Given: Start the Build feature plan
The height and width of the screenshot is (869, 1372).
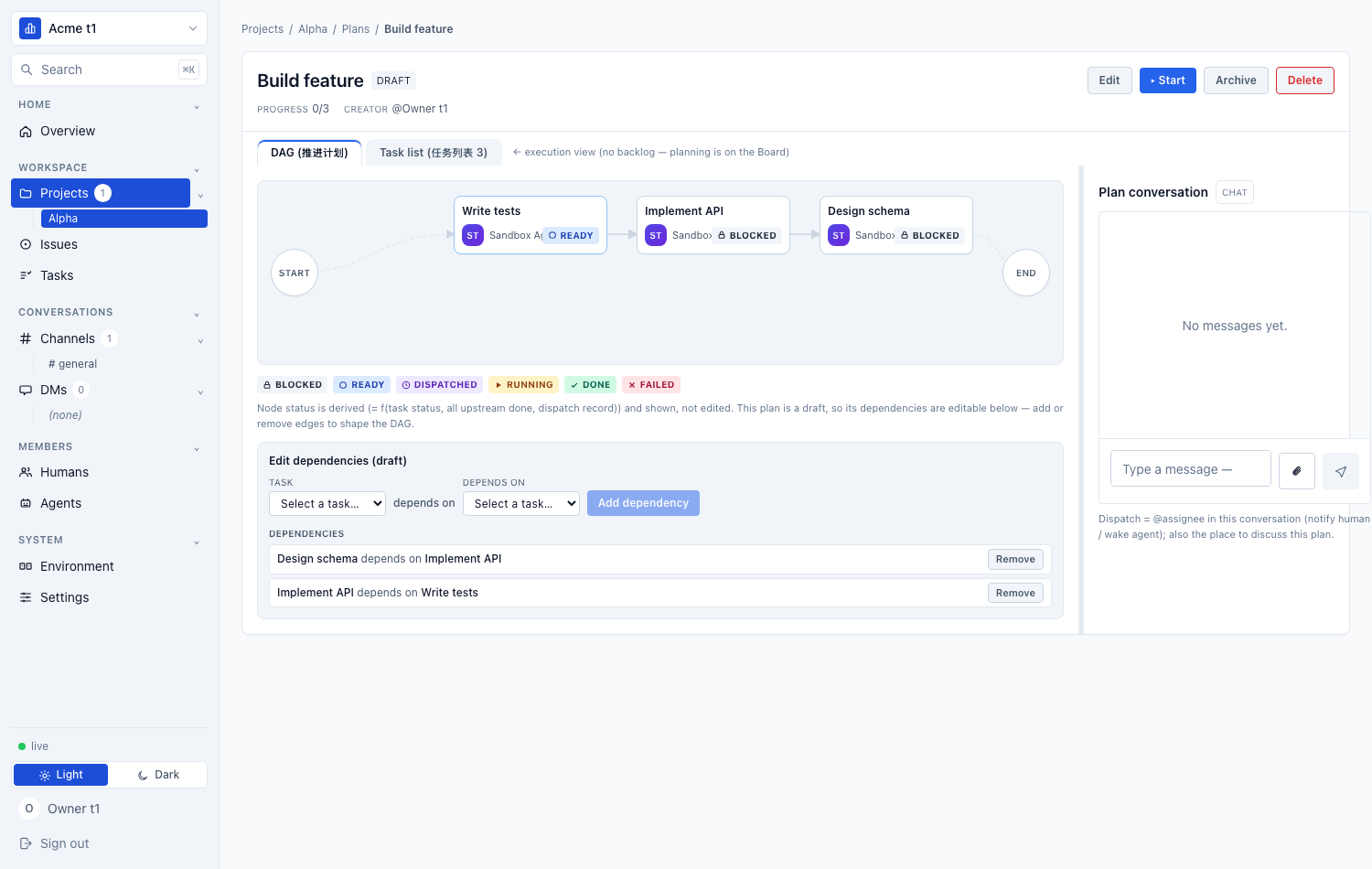Looking at the screenshot, I should (1168, 80).
